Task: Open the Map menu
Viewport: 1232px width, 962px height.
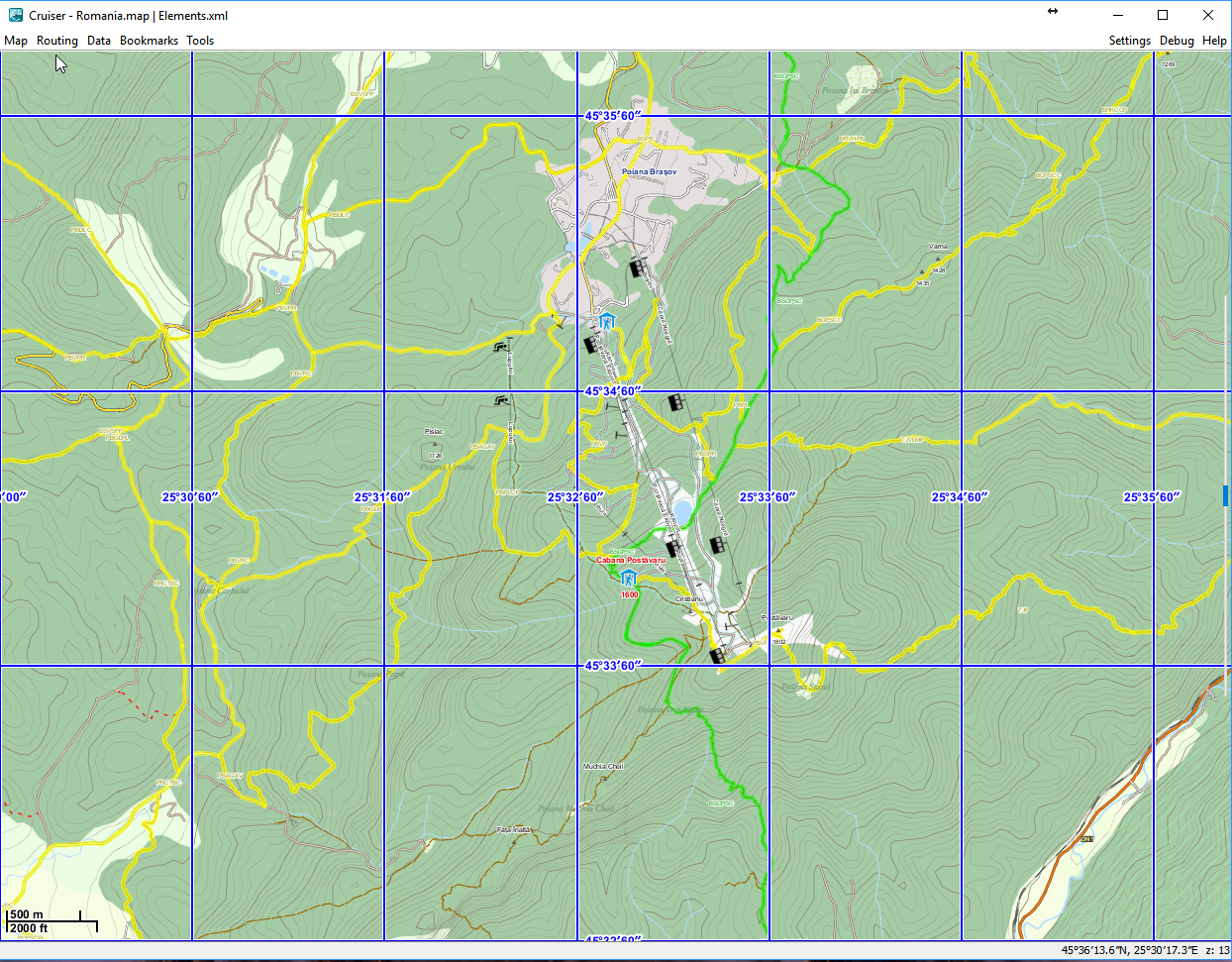Action: 16,41
